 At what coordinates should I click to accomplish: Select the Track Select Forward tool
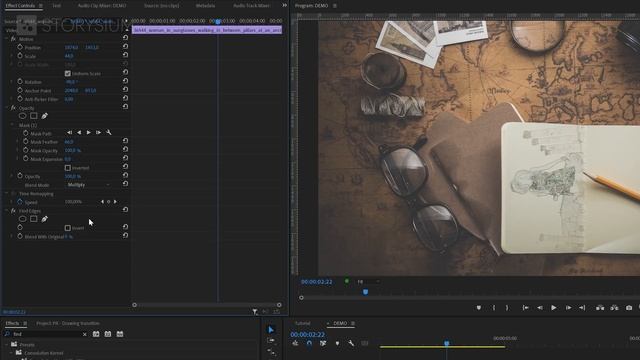pyautogui.click(x=271, y=340)
